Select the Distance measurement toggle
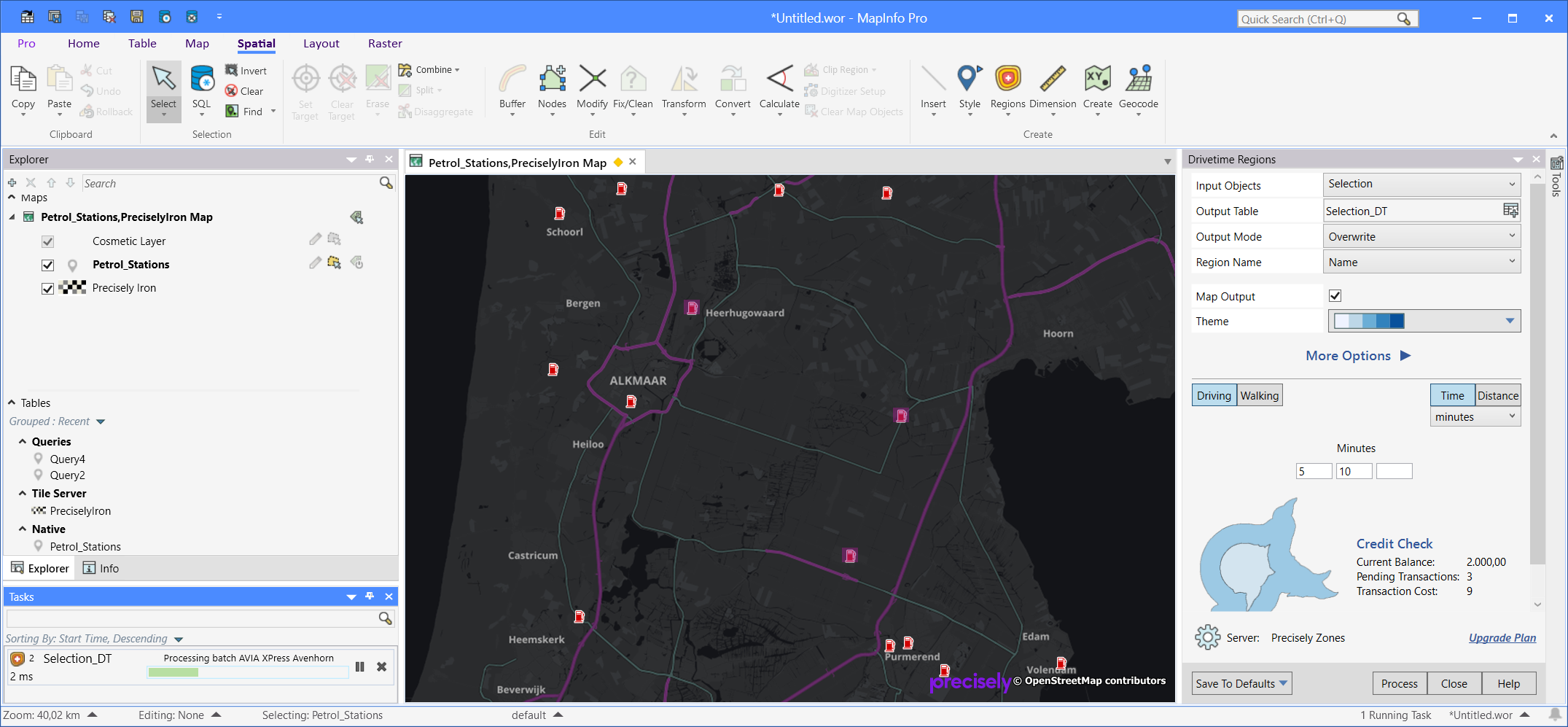 point(1498,395)
